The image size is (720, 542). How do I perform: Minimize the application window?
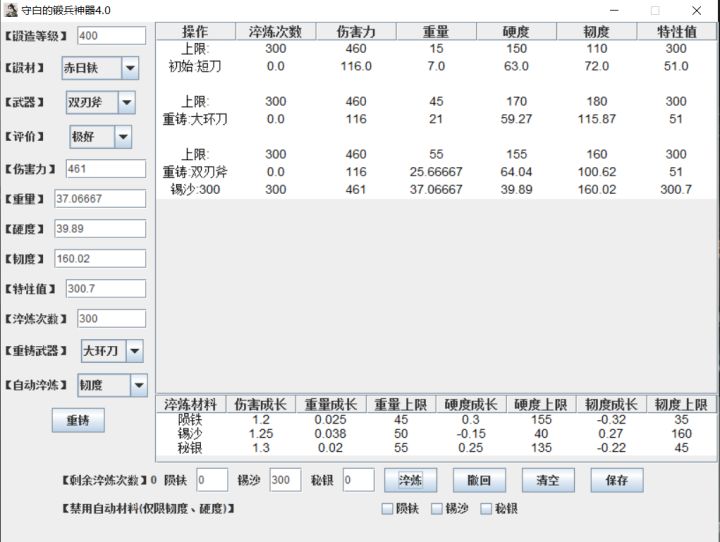coord(614,10)
